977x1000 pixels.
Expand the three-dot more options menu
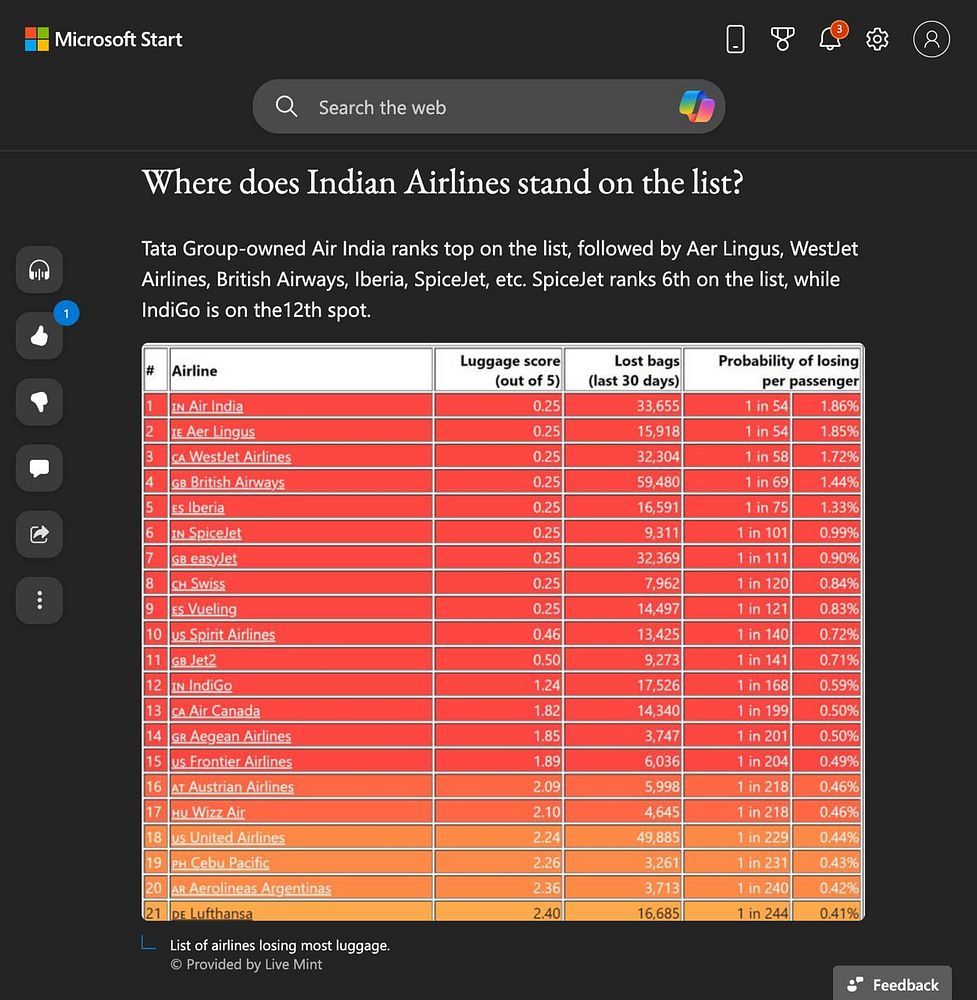[x=40, y=600]
